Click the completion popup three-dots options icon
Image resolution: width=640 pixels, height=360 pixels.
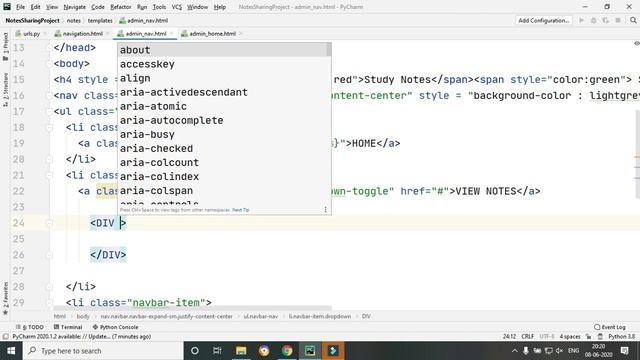325,209
